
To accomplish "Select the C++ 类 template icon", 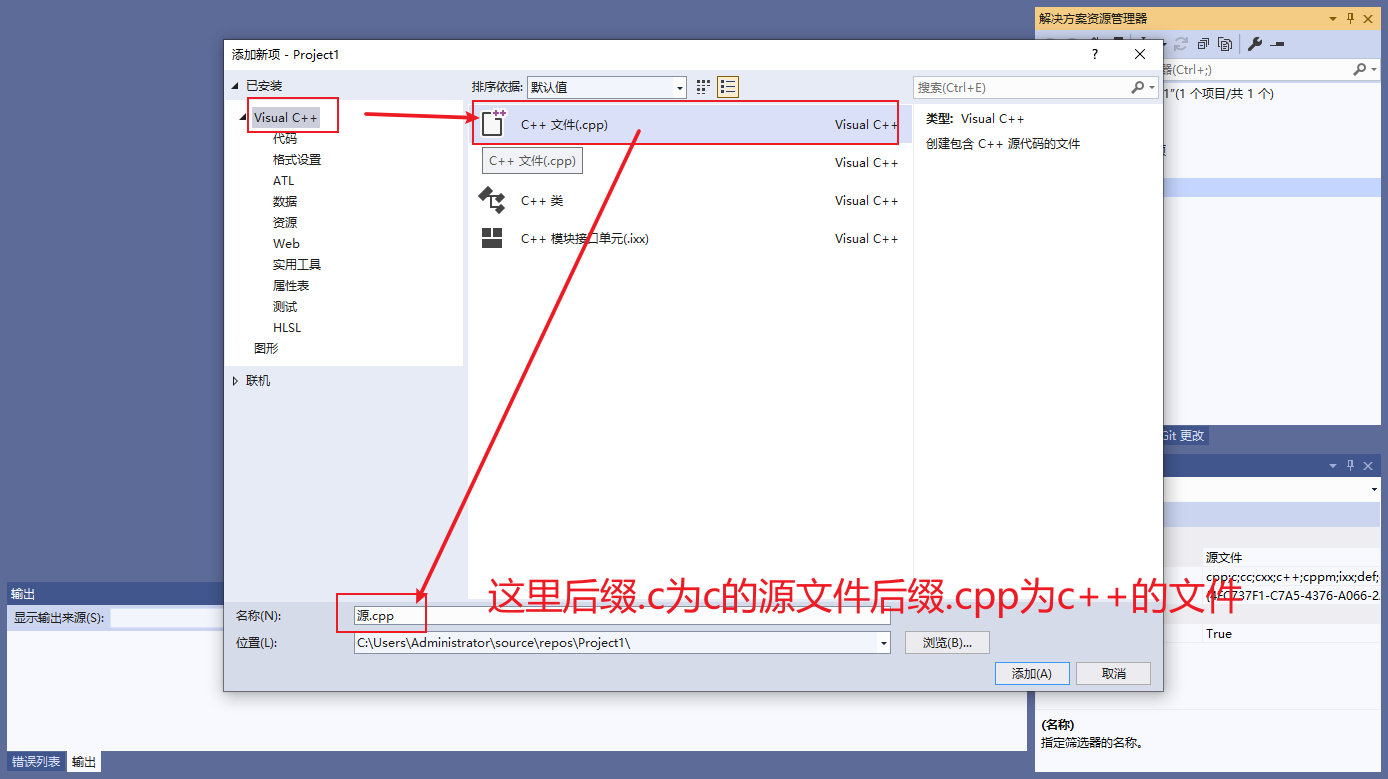I will click(493, 200).
